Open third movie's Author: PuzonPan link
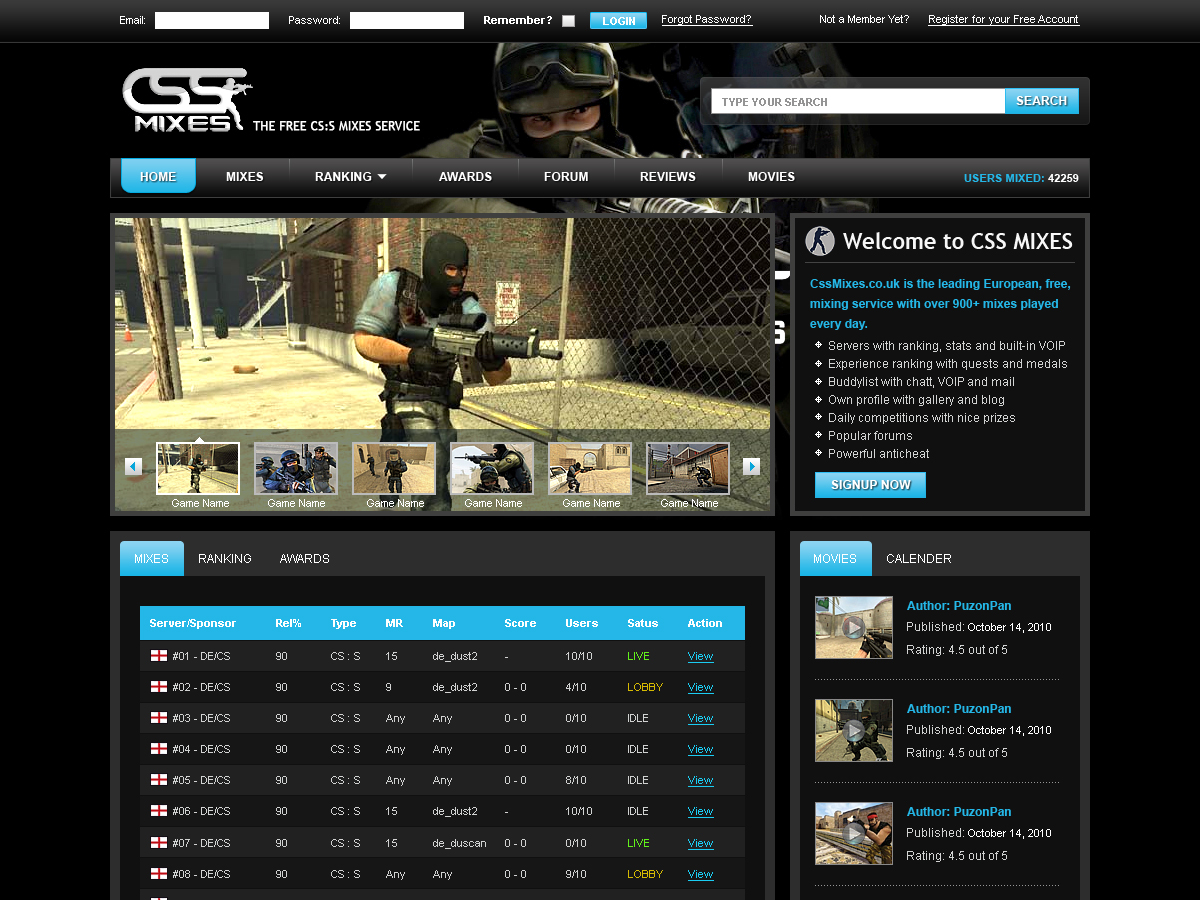 click(x=959, y=811)
